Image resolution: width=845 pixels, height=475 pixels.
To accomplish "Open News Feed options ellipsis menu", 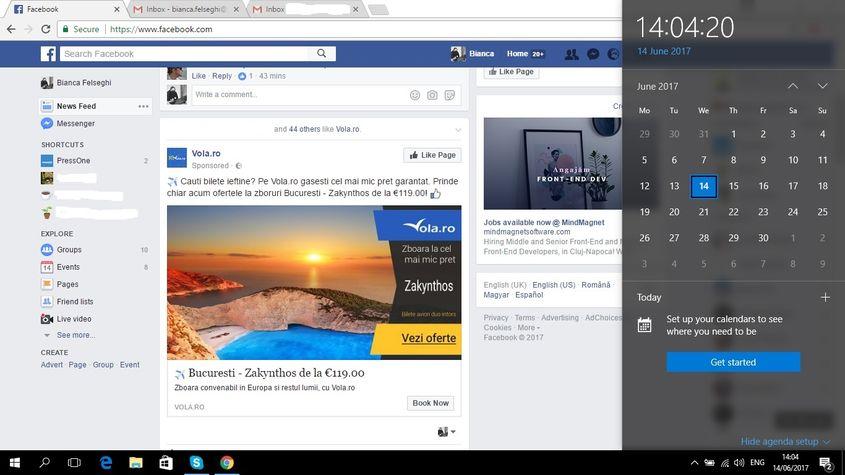I will click(x=143, y=106).
